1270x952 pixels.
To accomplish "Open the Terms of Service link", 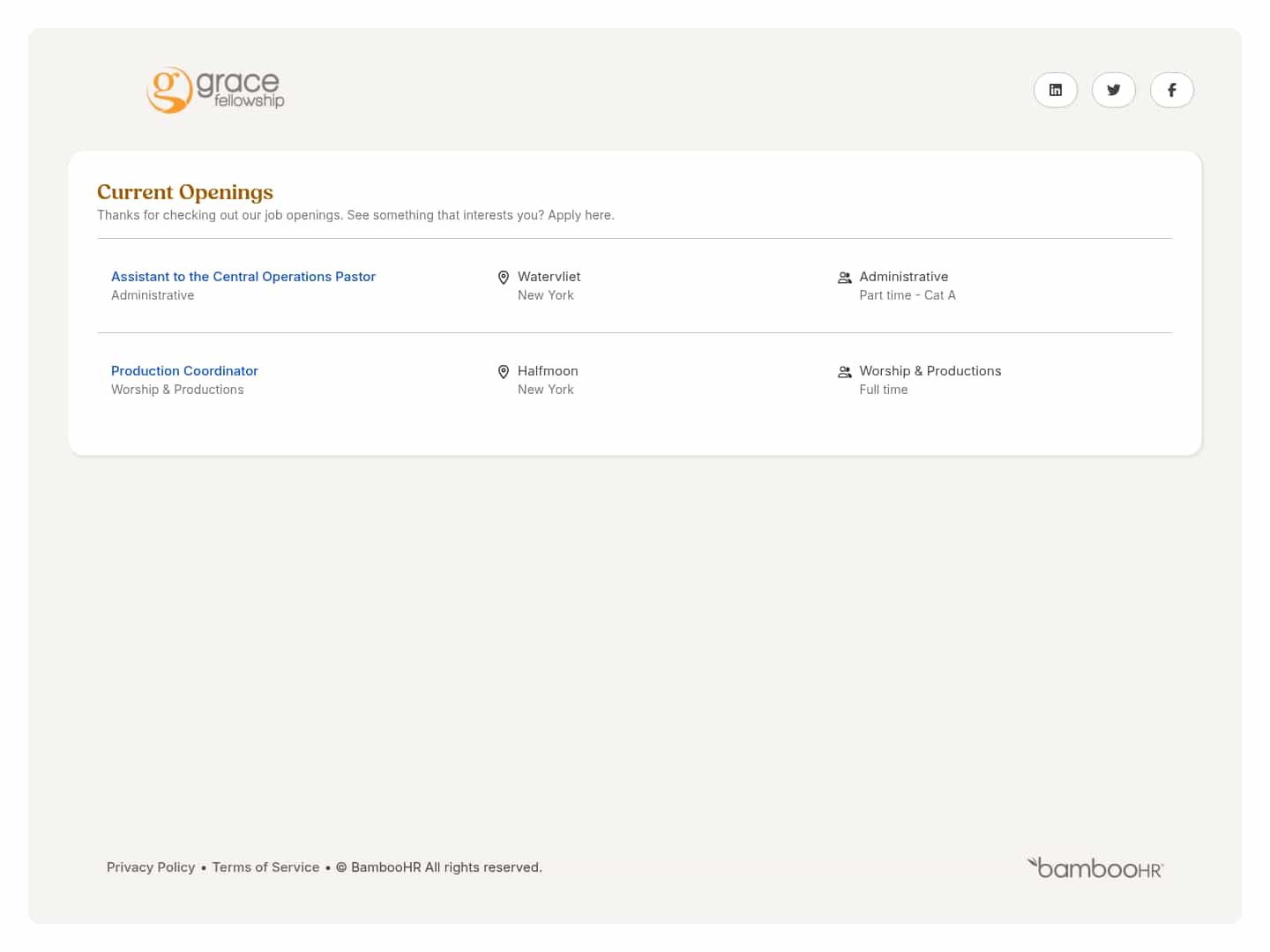I will coord(265,867).
